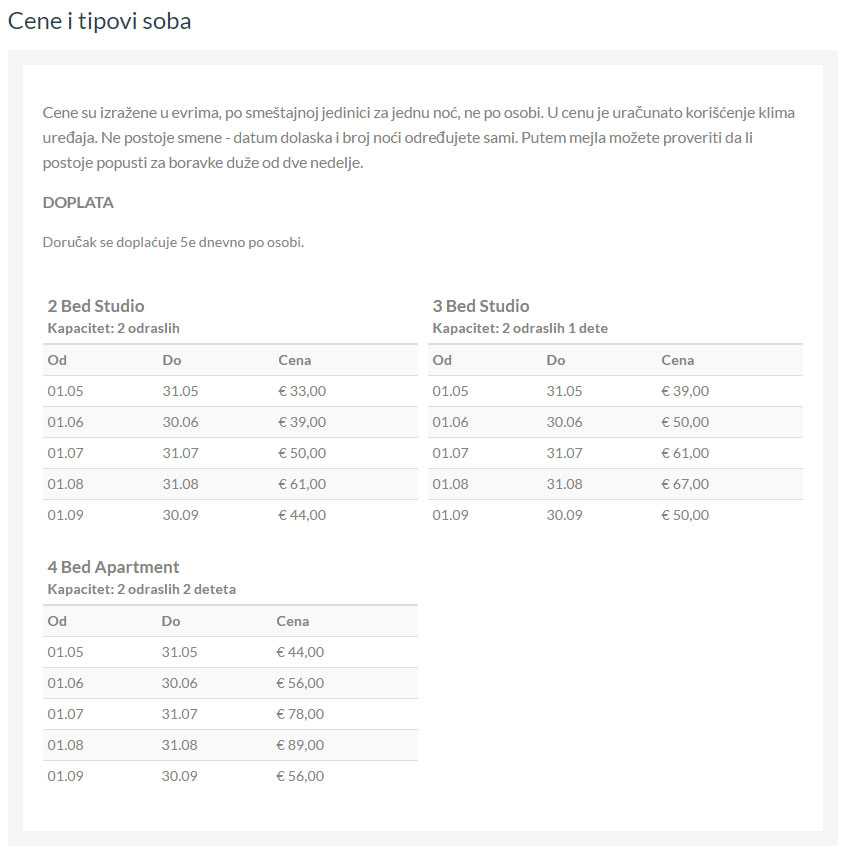Click the € 33,00 price cell

point(302,391)
